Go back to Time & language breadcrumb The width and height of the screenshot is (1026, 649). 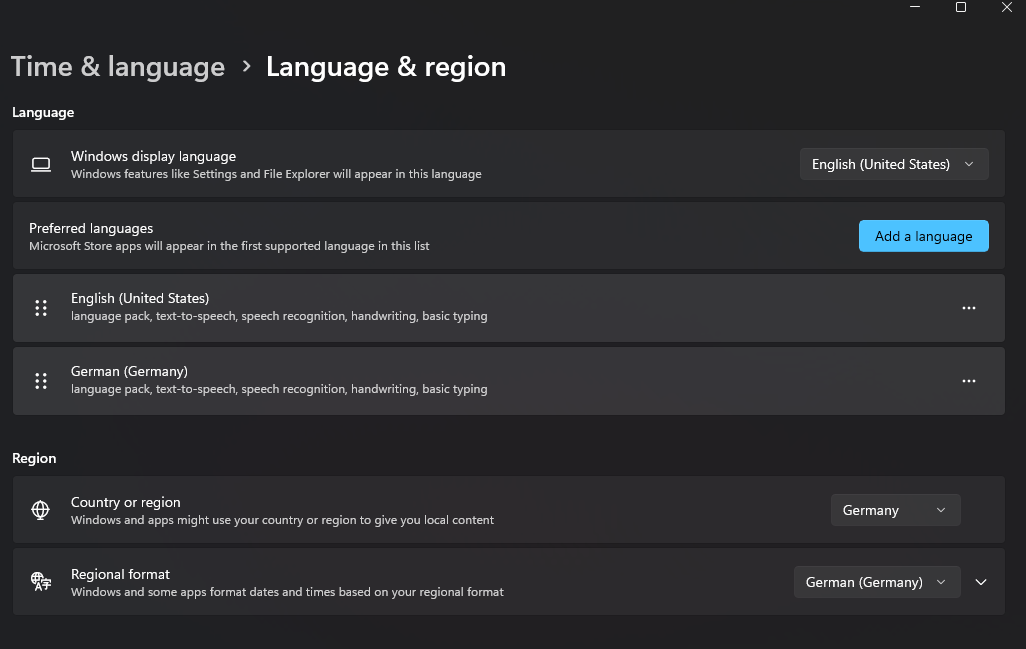pos(118,67)
